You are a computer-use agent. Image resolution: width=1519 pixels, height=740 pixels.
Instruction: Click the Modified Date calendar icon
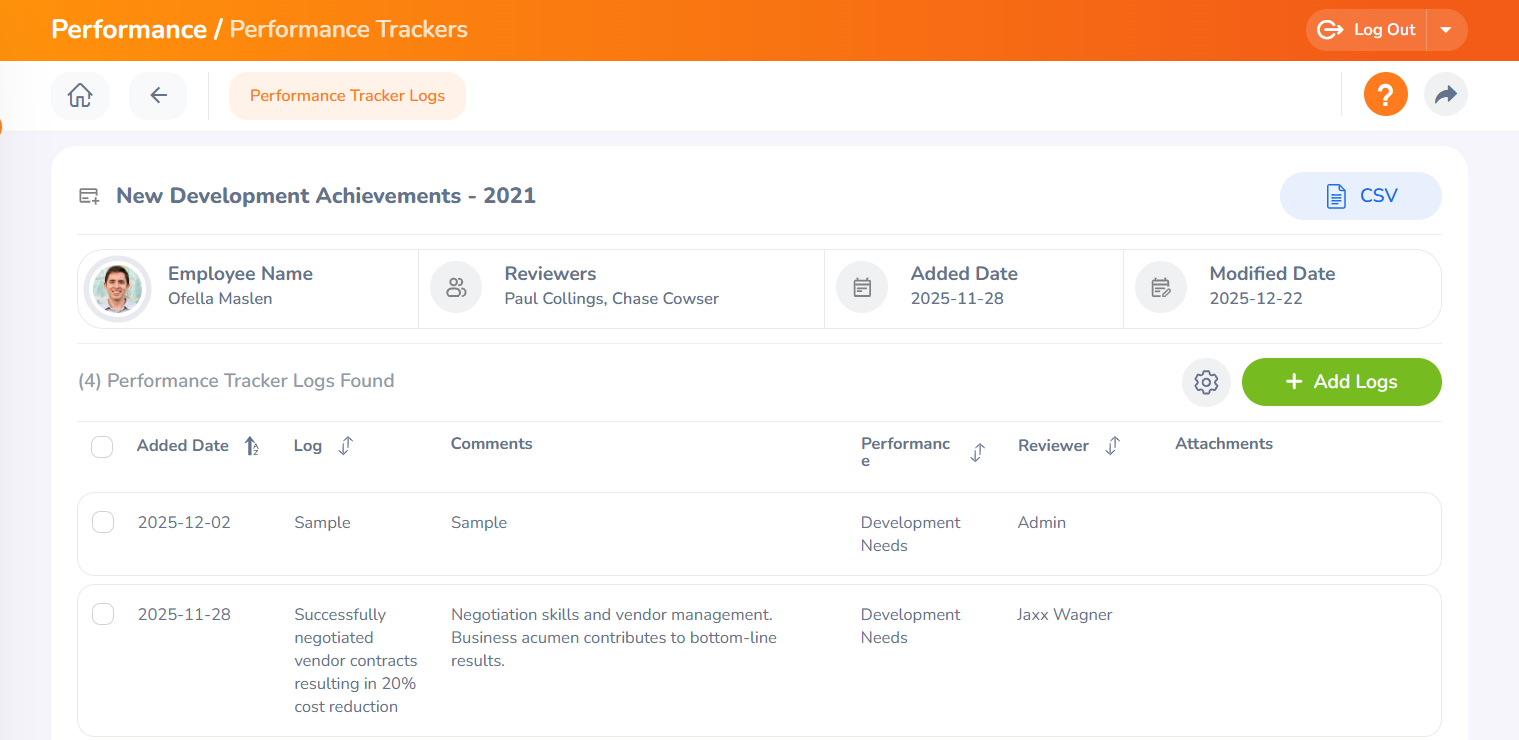point(1160,288)
